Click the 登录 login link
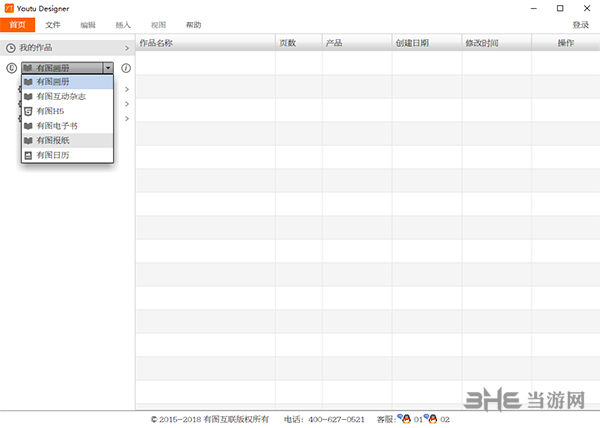 point(580,25)
